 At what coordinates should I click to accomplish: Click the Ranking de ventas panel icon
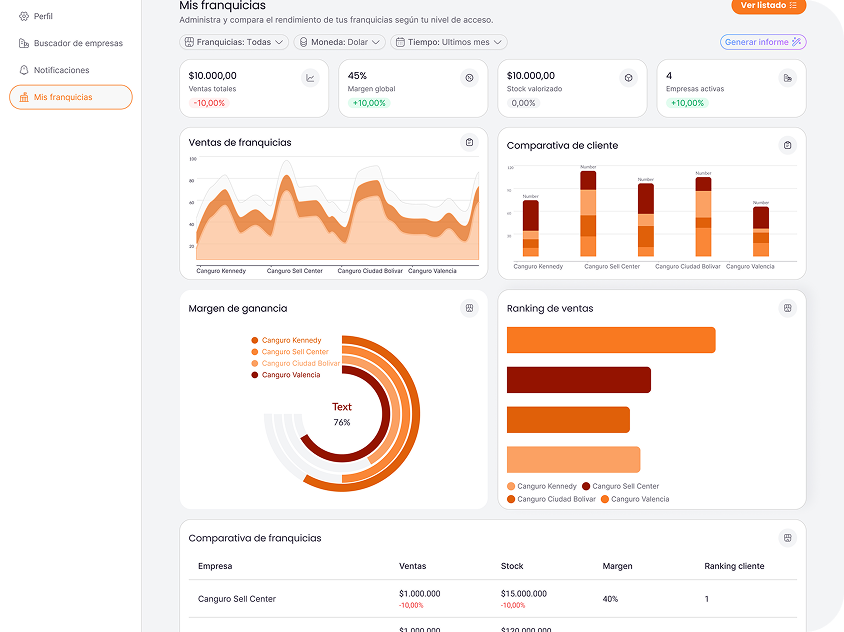[x=787, y=308]
